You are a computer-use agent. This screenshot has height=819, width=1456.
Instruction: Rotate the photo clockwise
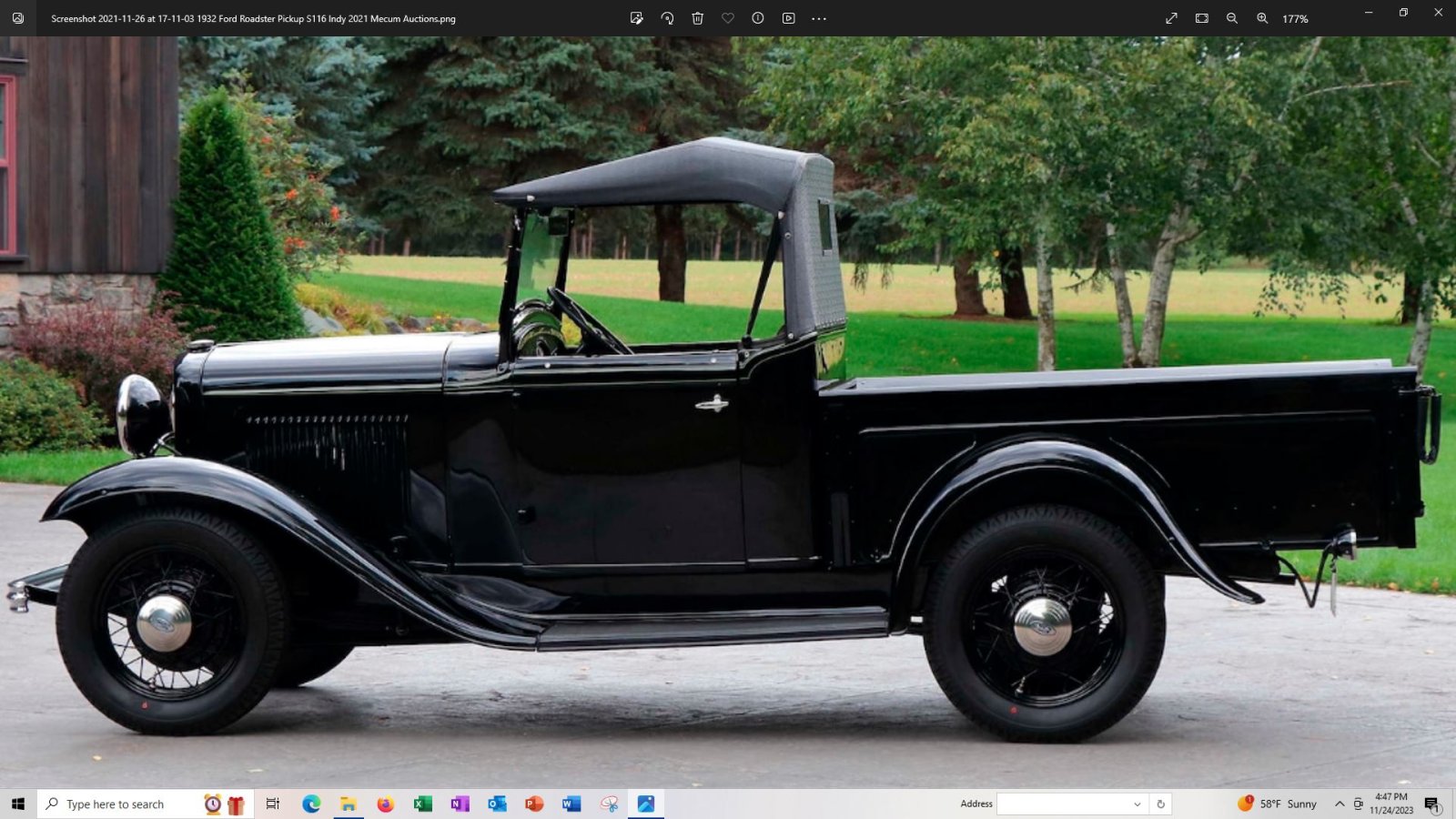[667, 18]
